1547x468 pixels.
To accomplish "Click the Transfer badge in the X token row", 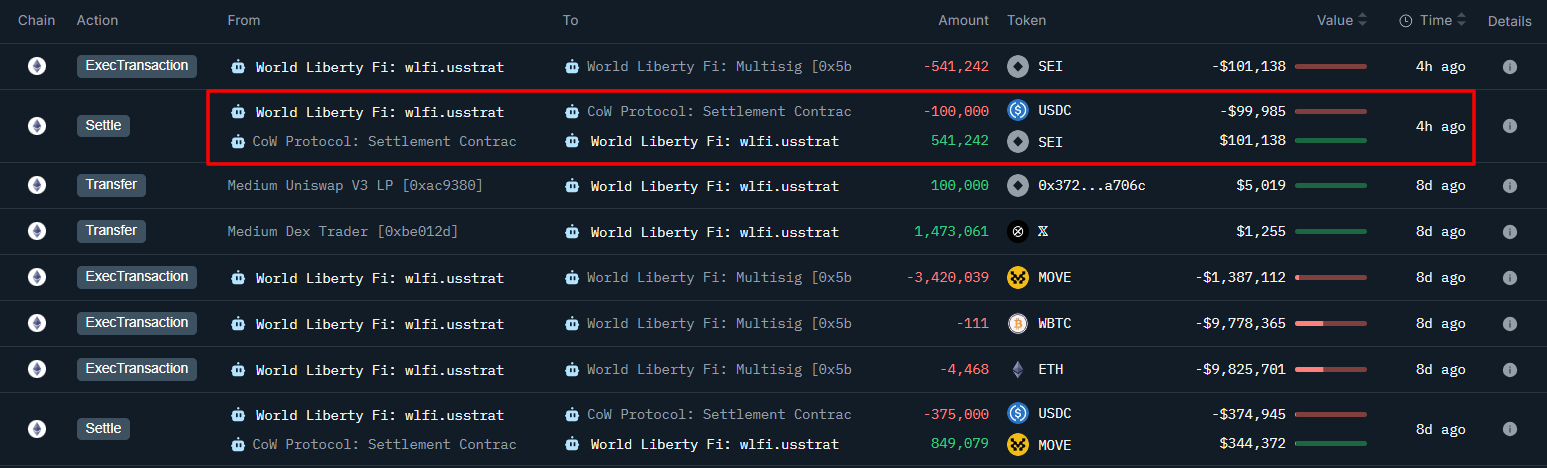I will [x=111, y=231].
